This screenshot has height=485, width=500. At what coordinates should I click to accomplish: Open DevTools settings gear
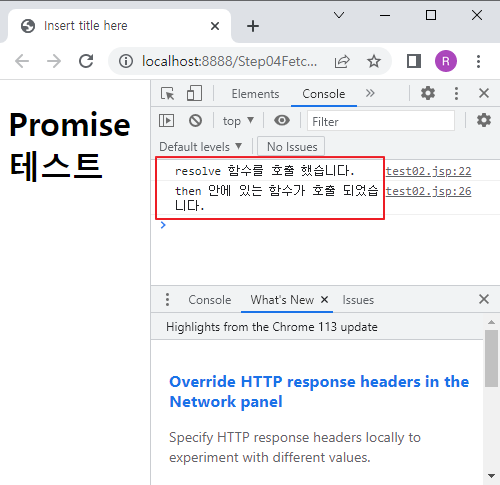pos(428,93)
